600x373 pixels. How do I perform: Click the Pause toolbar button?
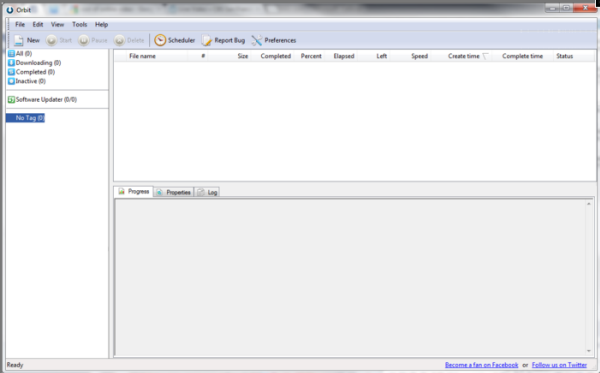click(93, 40)
